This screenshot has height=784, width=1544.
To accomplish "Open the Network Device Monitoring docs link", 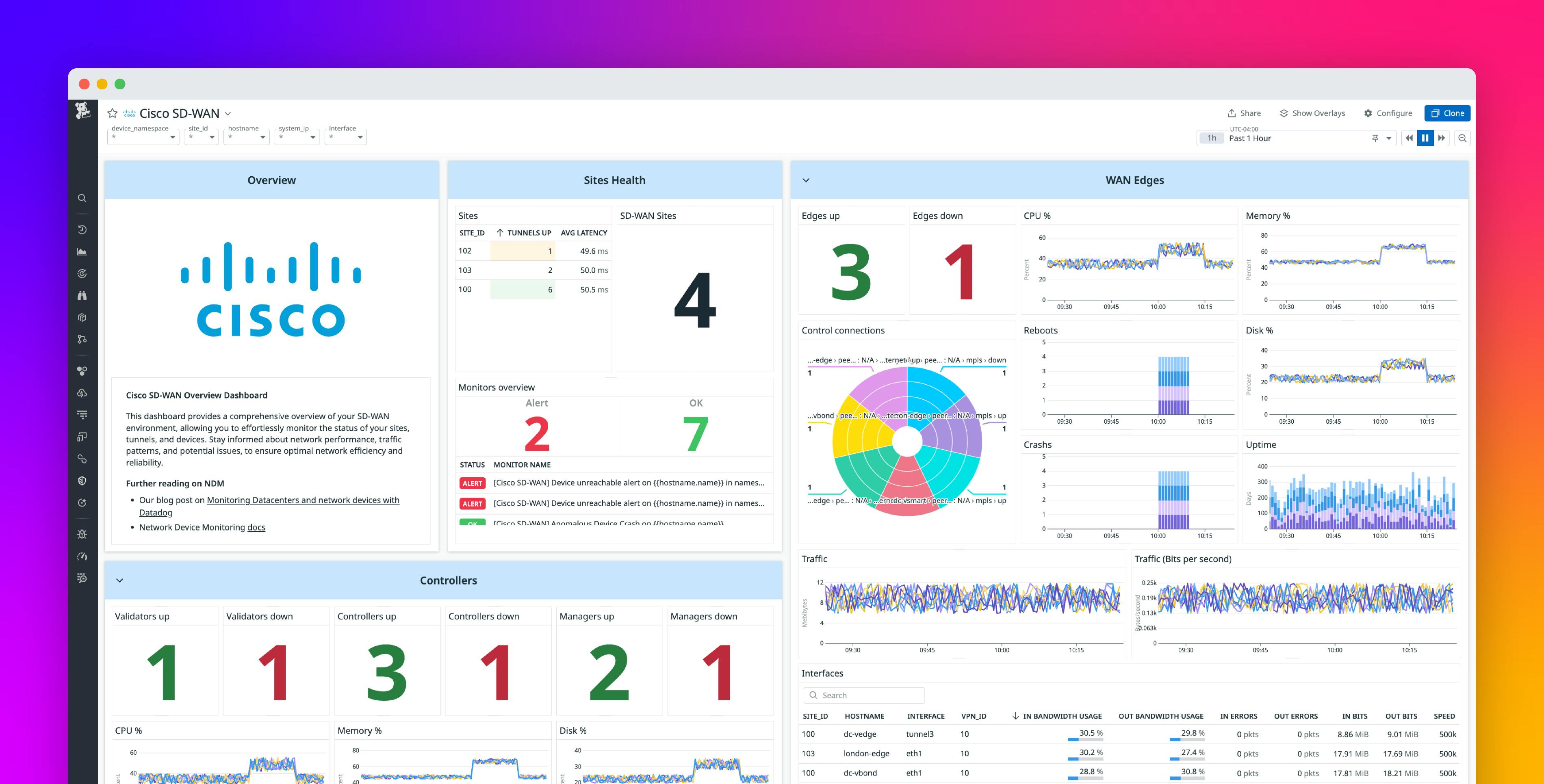I will pyautogui.click(x=256, y=527).
